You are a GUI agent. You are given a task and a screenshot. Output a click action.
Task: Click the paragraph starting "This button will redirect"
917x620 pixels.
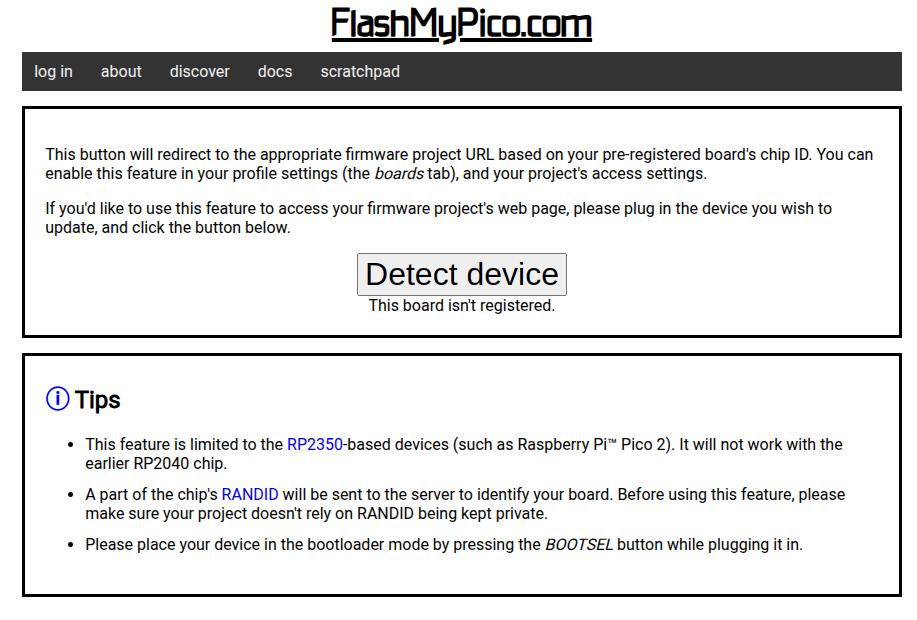pyautogui.click(x=459, y=164)
